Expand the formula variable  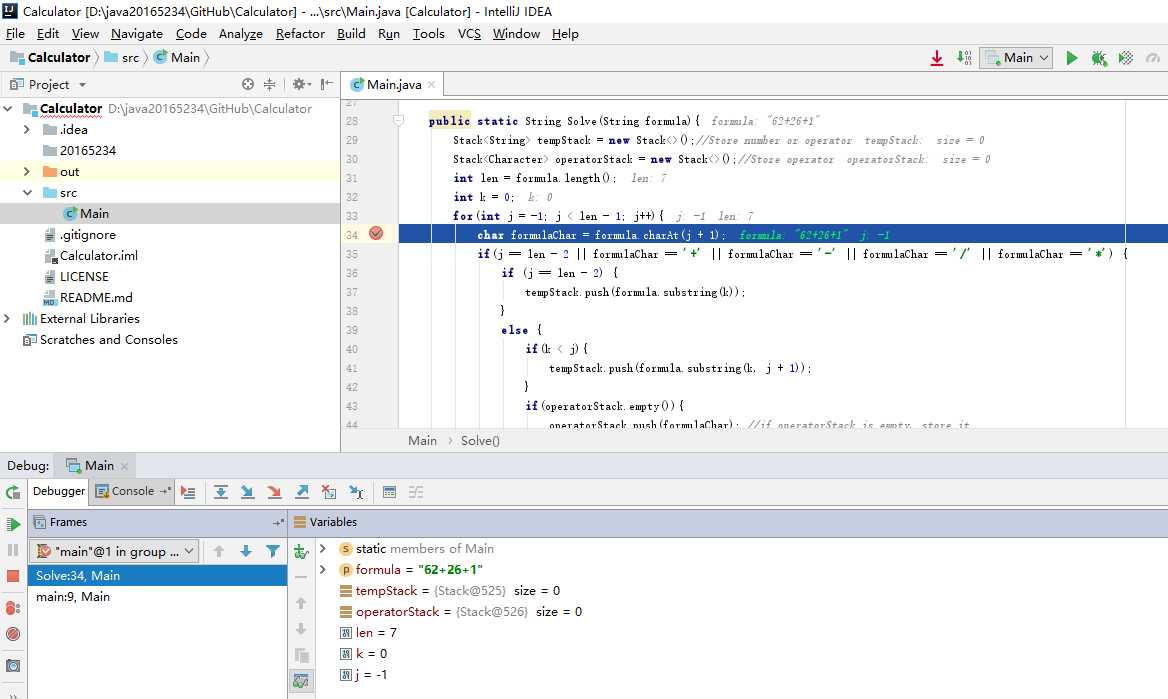(323, 569)
